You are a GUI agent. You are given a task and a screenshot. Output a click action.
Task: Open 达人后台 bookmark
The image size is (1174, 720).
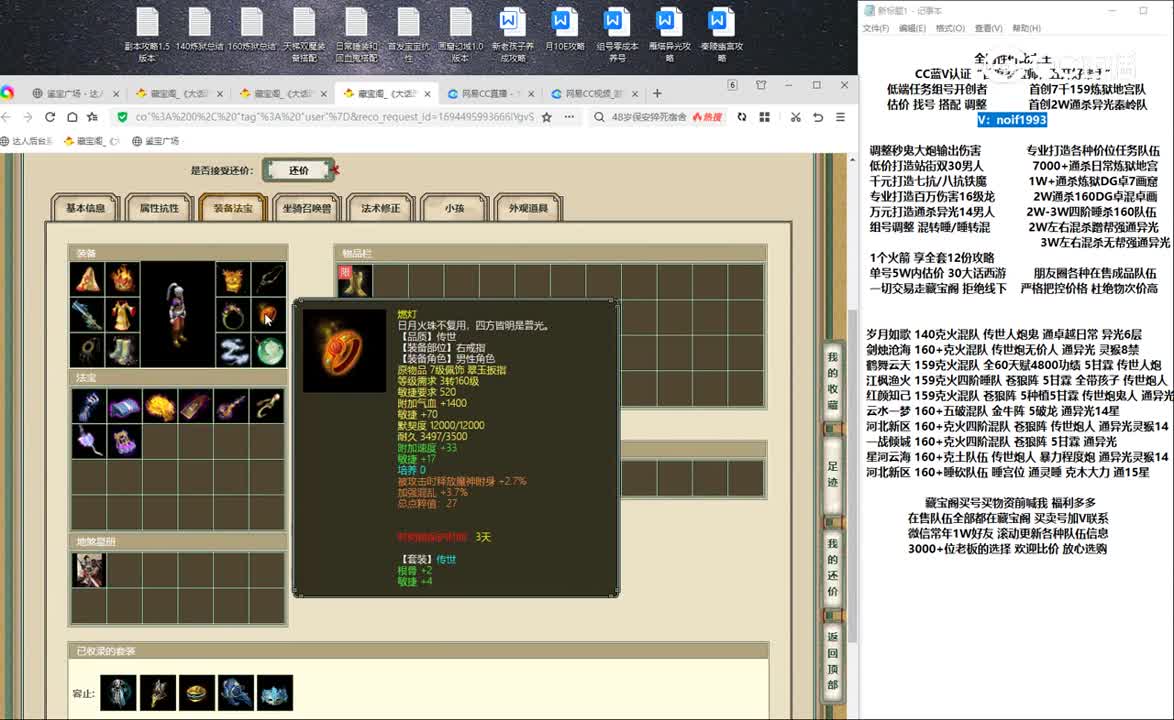coord(27,141)
